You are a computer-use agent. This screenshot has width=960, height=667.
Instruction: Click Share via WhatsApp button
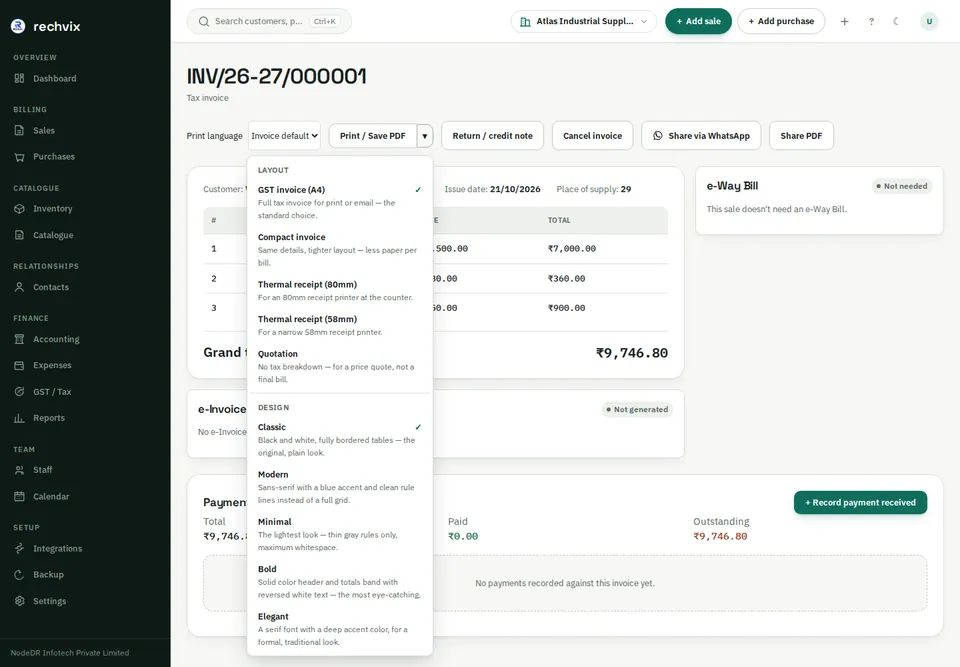click(x=701, y=136)
